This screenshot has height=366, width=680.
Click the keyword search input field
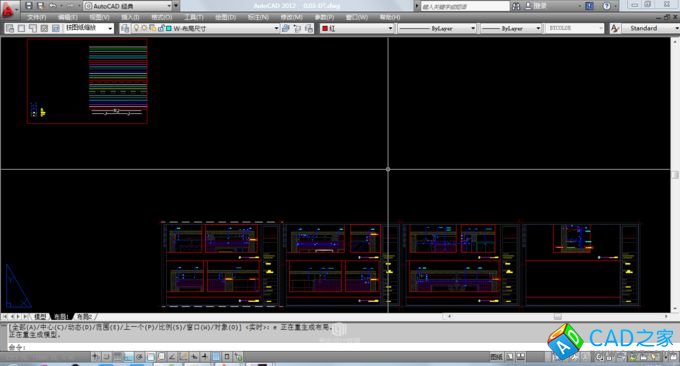[465, 7]
